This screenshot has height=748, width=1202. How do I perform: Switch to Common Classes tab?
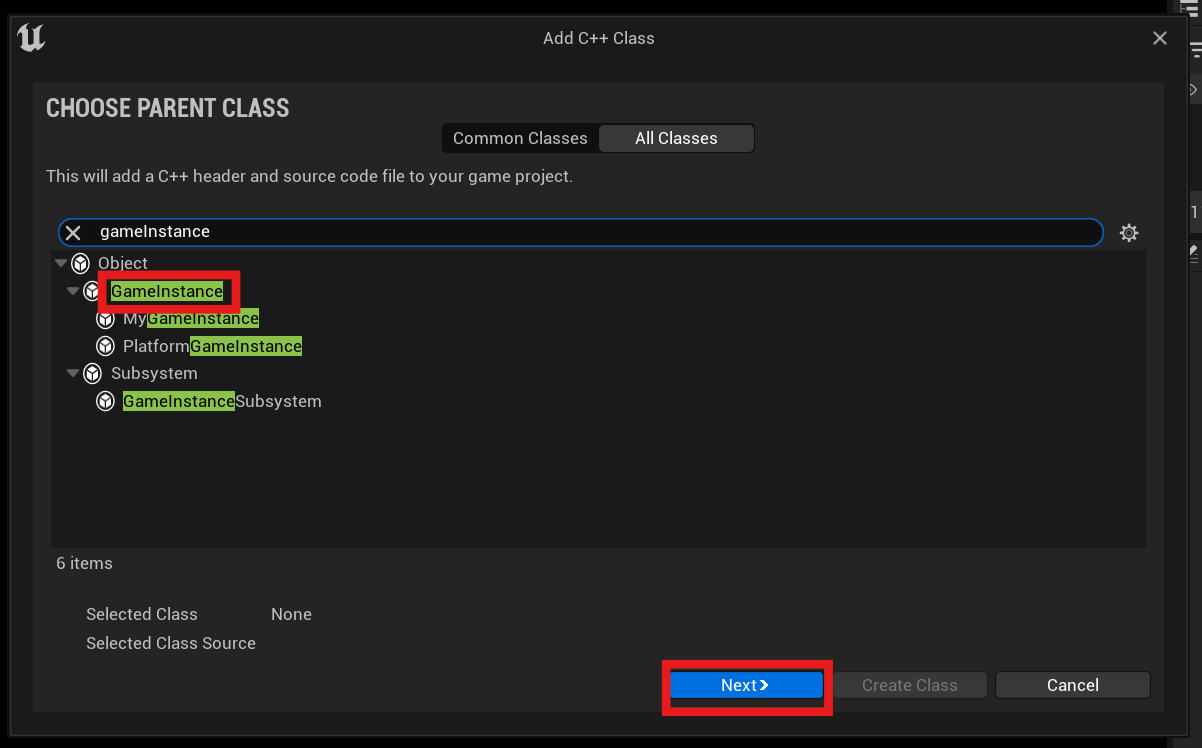[520, 138]
